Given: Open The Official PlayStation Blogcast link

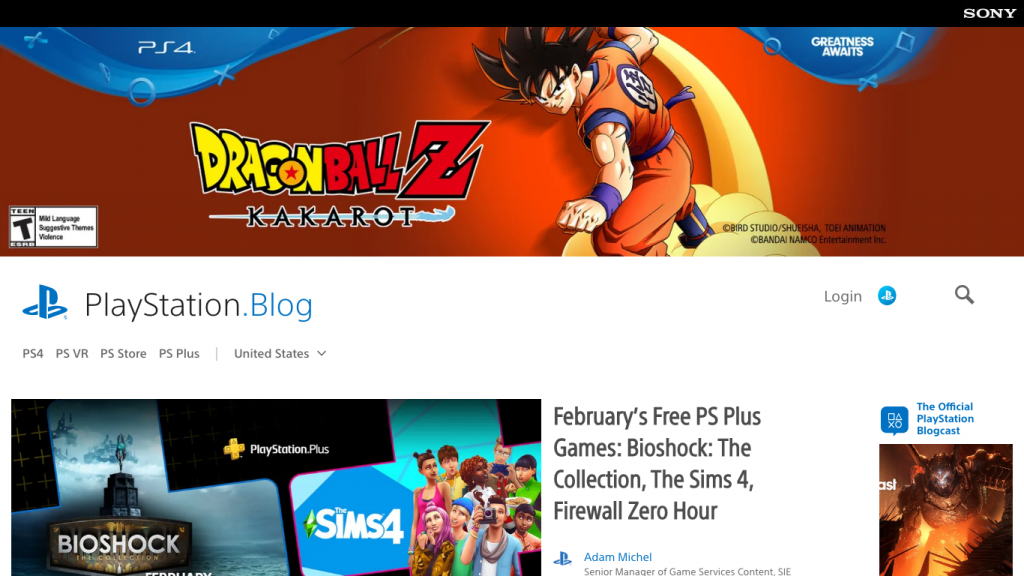Looking at the screenshot, I should point(945,419).
